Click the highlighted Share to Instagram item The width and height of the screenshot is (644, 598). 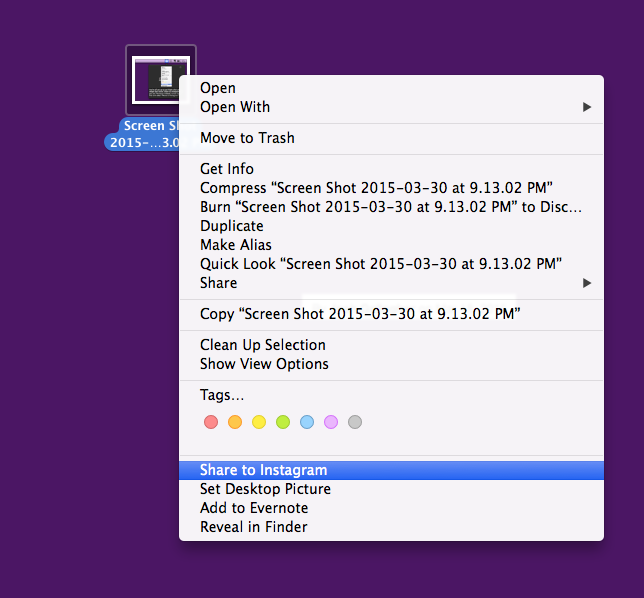(x=391, y=470)
